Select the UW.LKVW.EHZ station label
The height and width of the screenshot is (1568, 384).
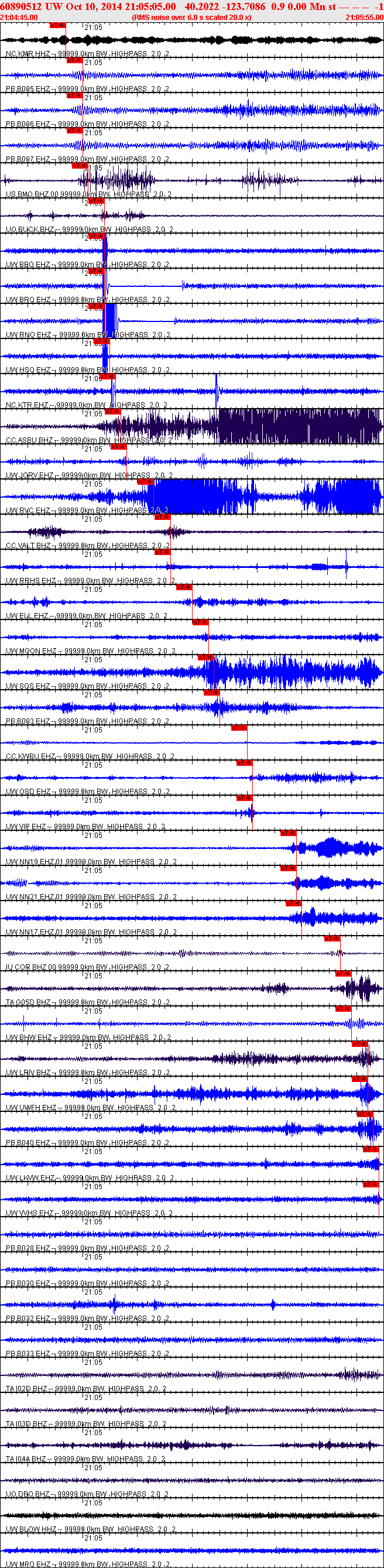click(x=90, y=1179)
